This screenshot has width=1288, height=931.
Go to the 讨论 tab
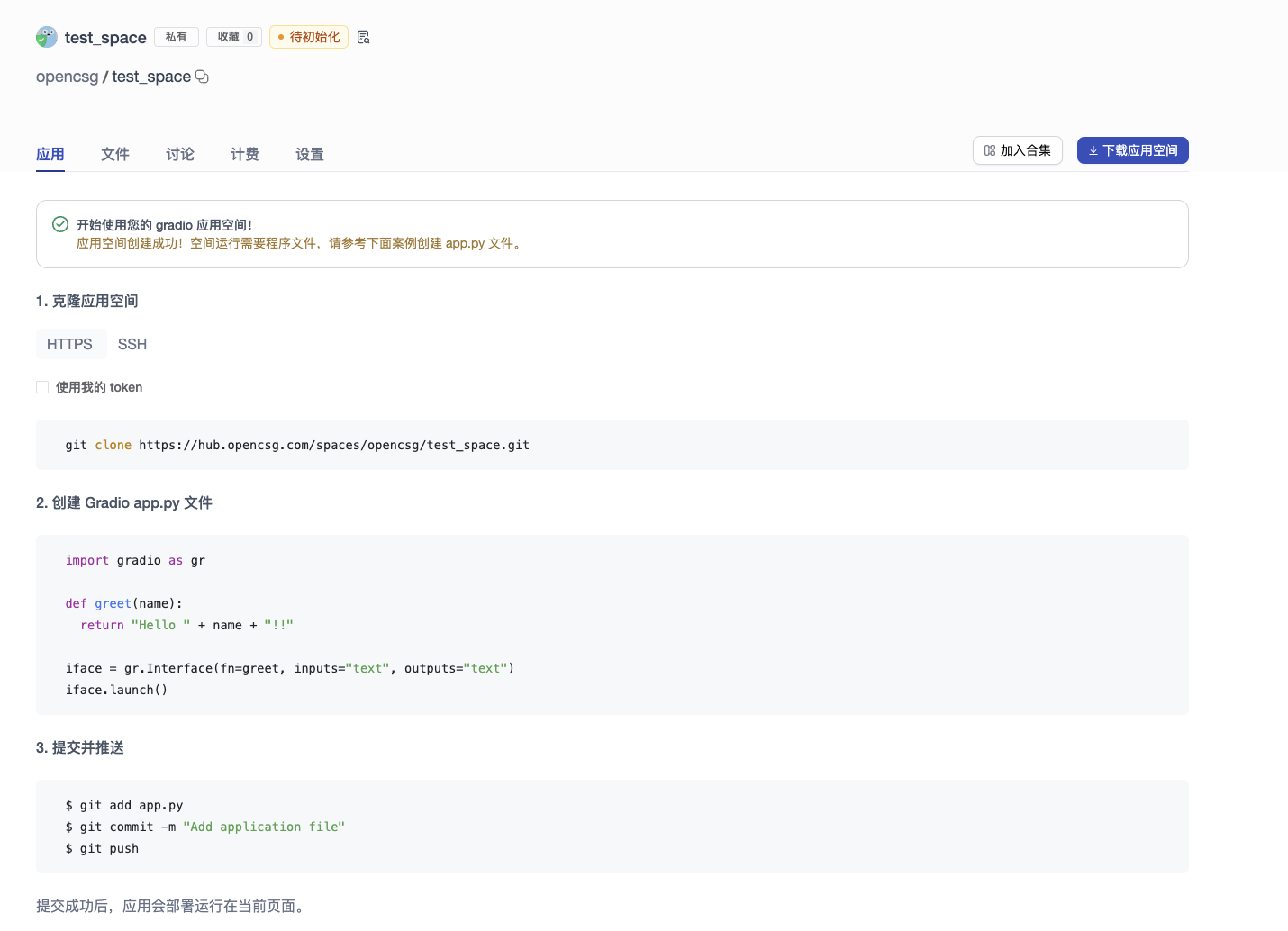(x=180, y=154)
